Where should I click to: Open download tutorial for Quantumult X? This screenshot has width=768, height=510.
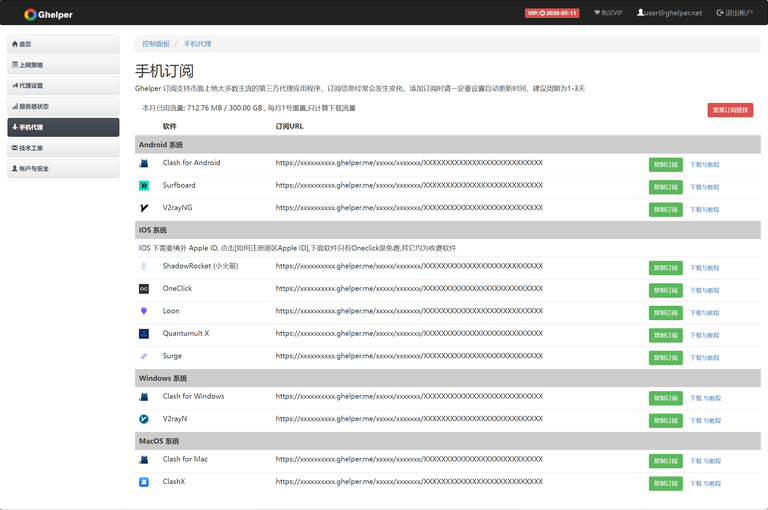(704, 336)
